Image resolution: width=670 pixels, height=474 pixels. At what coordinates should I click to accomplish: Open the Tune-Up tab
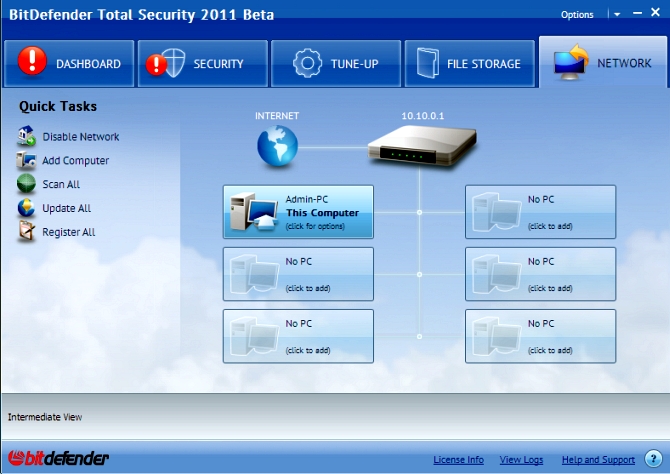(x=336, y=64)
